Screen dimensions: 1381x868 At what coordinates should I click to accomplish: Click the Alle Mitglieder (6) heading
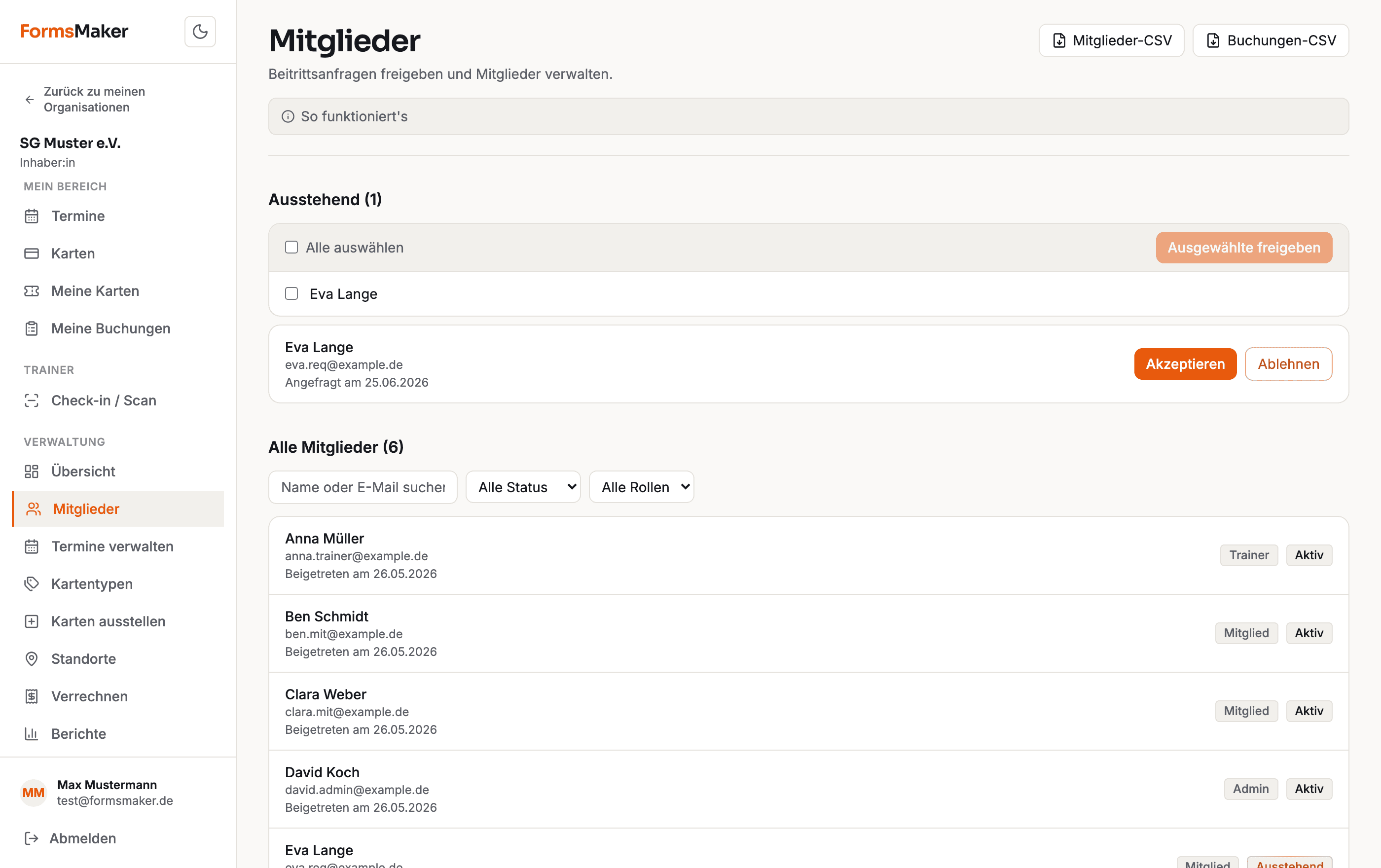[x=336, y=447]
